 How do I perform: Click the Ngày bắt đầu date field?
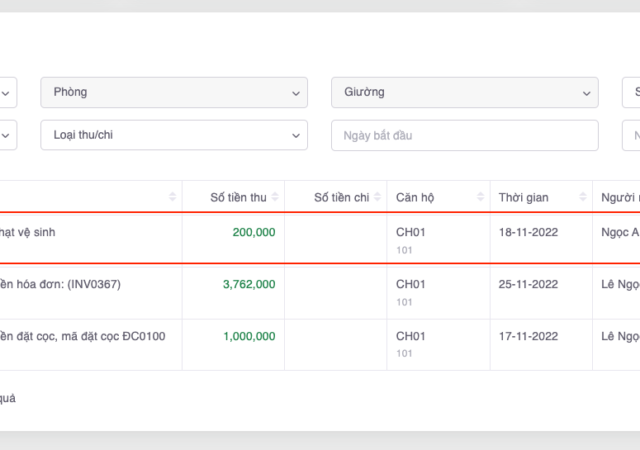pos(464,135)
